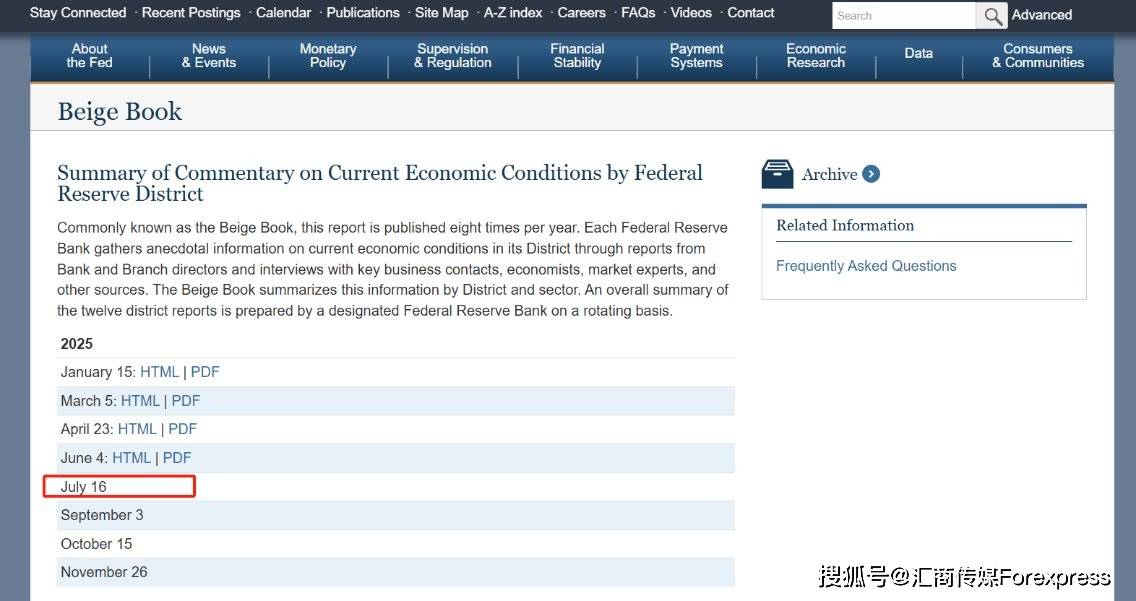Open Advanced search link

coord(1042,14)
